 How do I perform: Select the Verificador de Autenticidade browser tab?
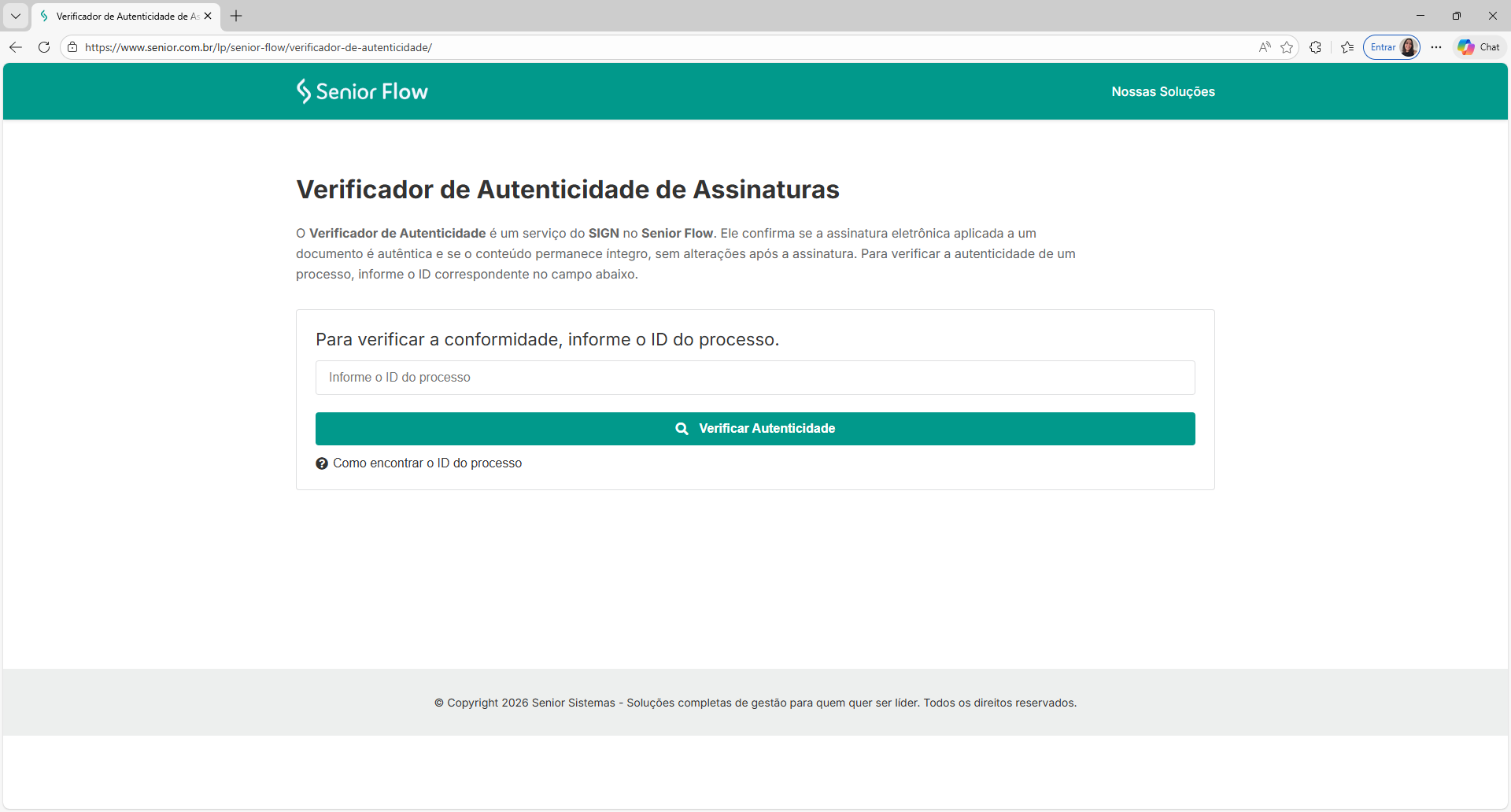coord(126,16)
